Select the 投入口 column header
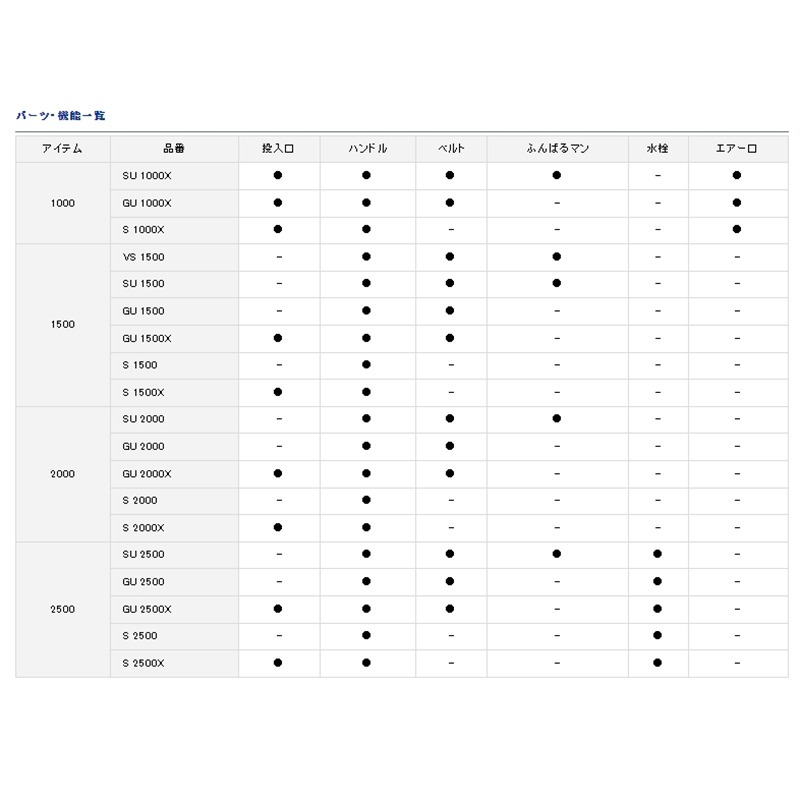This screenshot has height=800, width=800. (278, 149)
